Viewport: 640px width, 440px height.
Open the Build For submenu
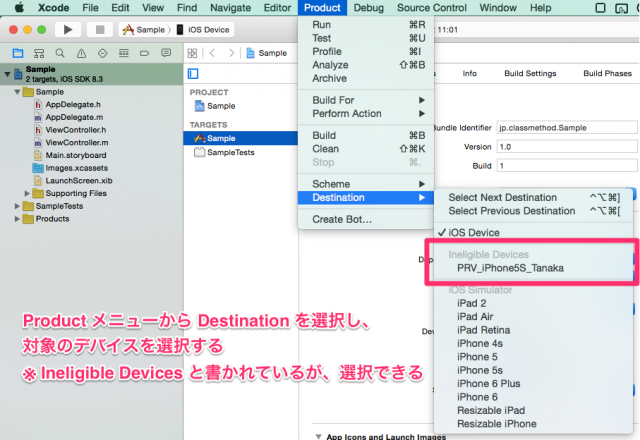tap(366, 100)
